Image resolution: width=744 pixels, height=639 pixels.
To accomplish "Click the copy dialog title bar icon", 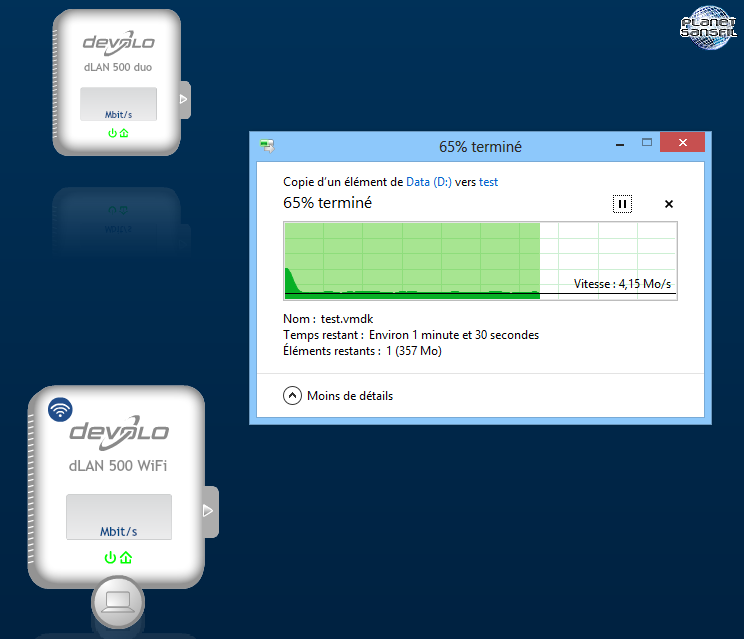I will point(267,146).
